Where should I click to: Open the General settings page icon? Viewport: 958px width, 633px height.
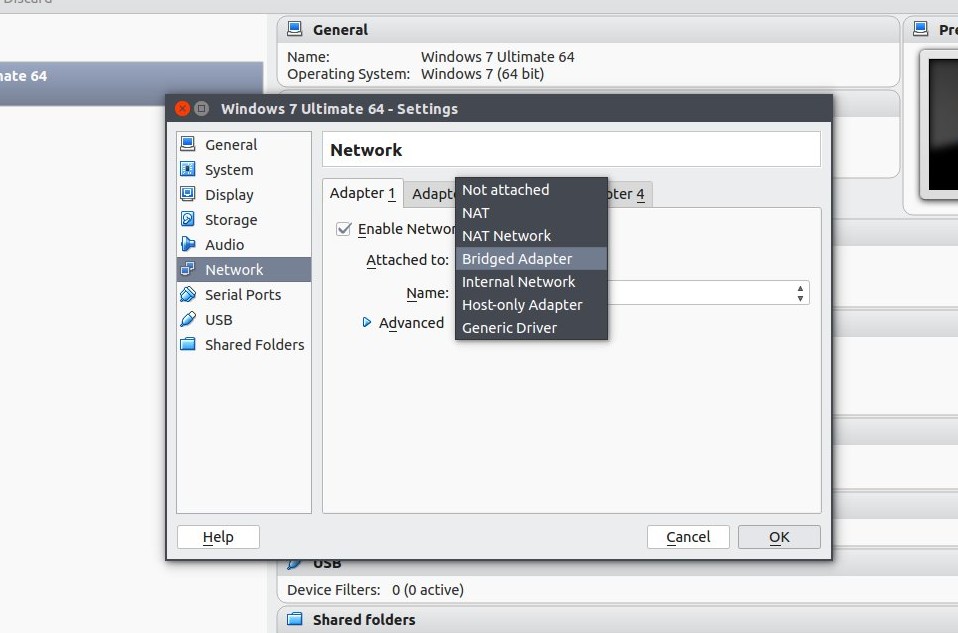pyautogui.click(x=188, y=144)
